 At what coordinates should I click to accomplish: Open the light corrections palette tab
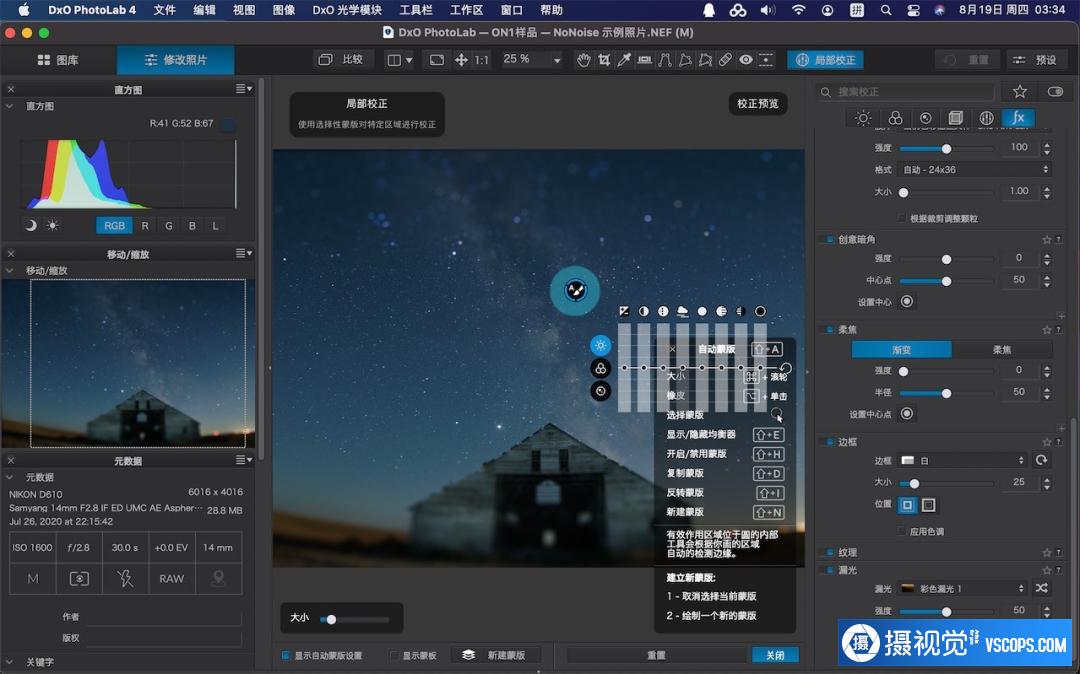point(863,118)
